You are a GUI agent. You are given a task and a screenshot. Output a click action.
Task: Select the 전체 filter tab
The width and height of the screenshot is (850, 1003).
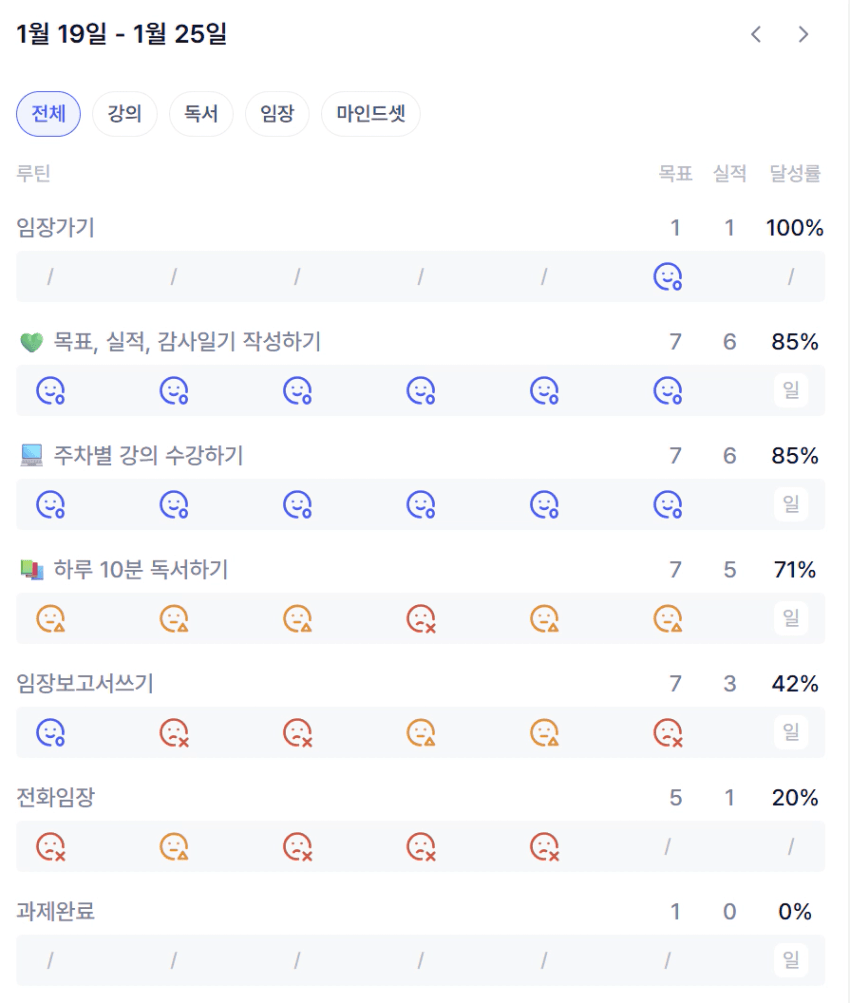[48, 114]
